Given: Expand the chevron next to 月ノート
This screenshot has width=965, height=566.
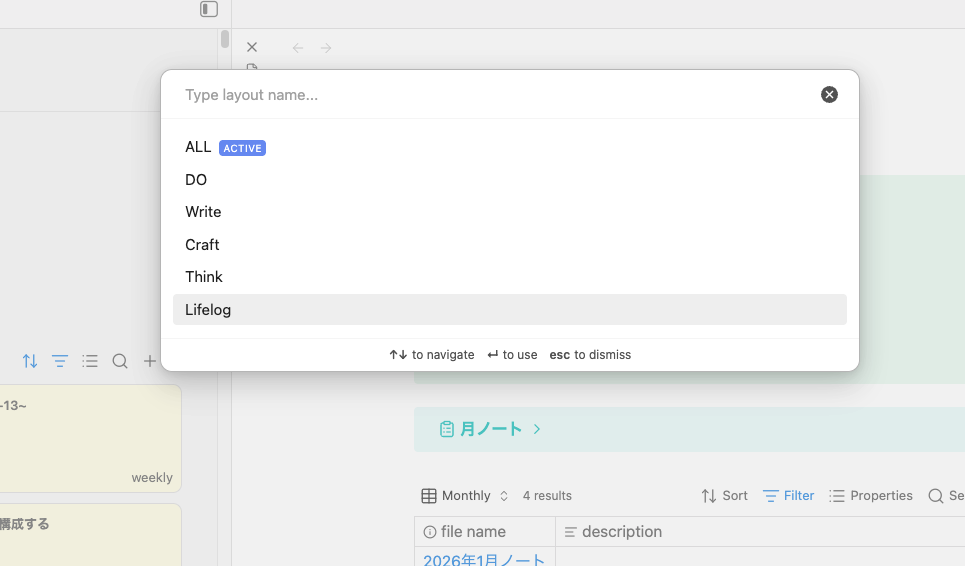Looking at the screenshot, I should pos(537,429).
